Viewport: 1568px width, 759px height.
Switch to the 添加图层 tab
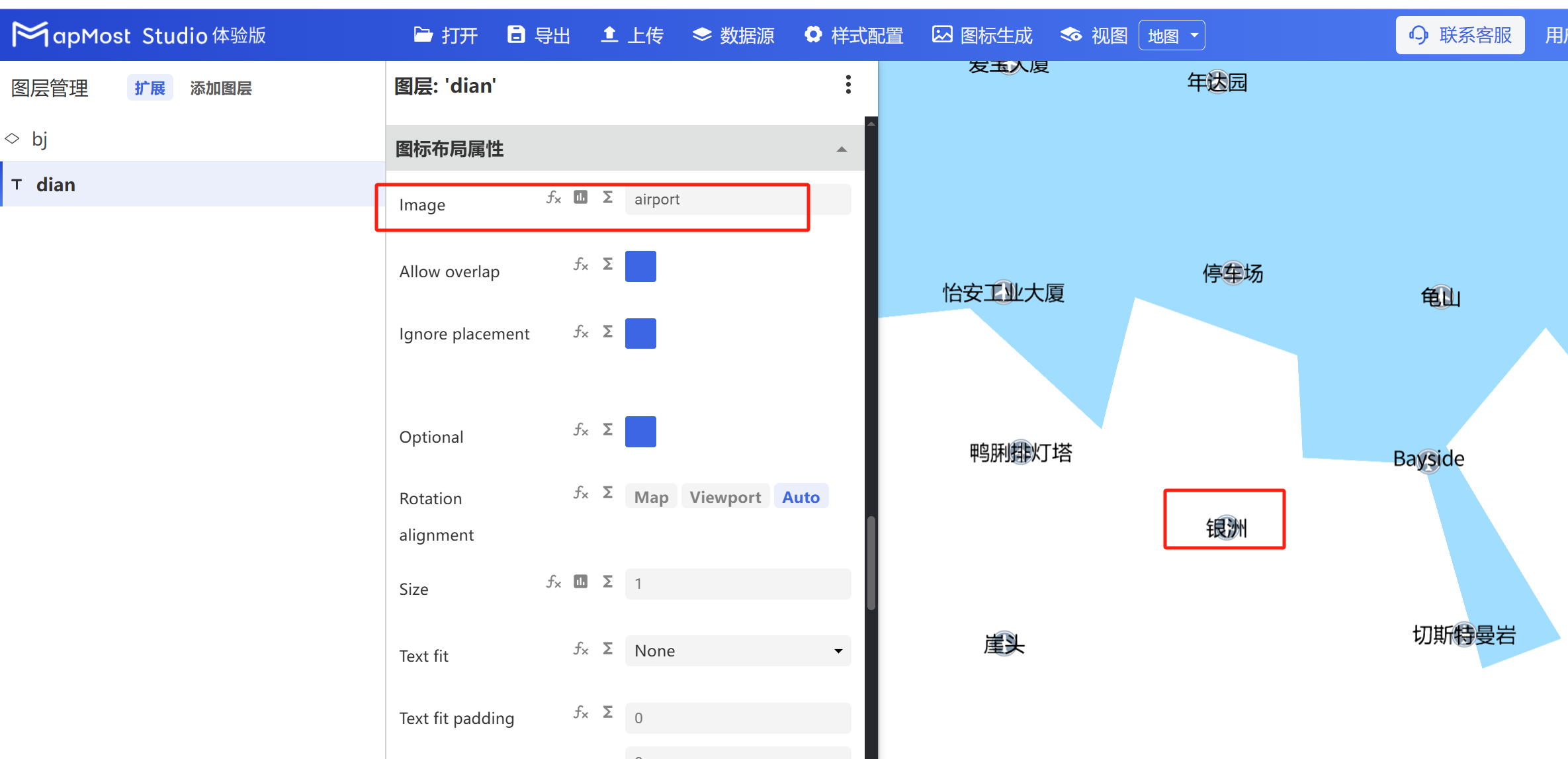point(221,87)
